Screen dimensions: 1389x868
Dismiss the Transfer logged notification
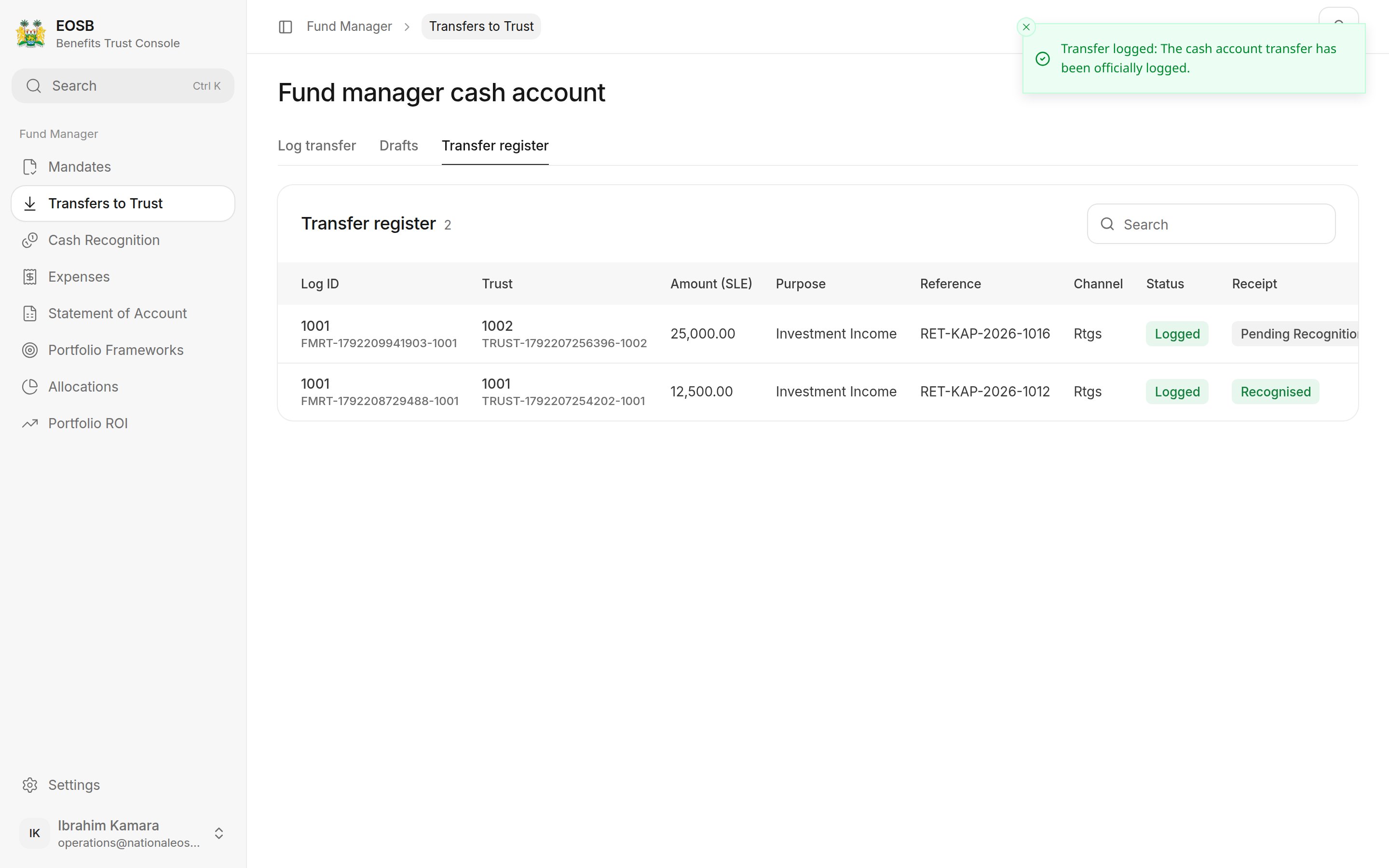(1026, 27)
